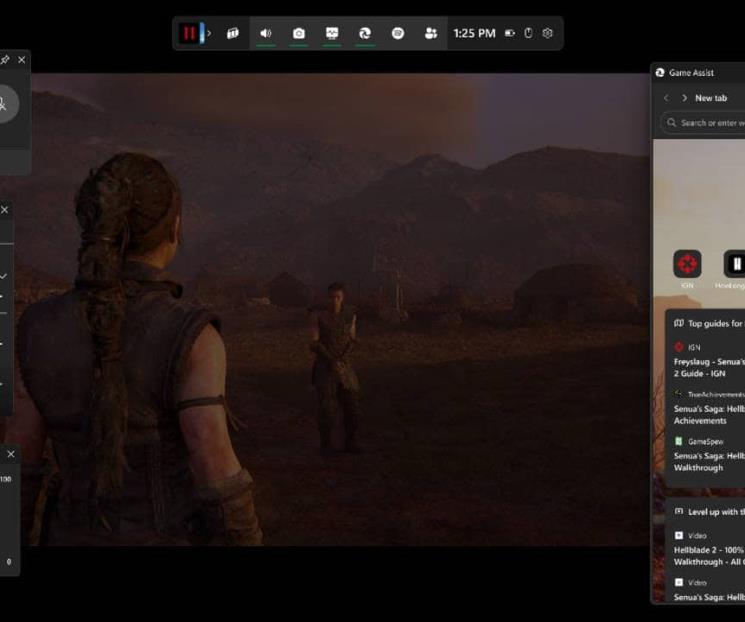The width and height of the screenshot is (745, 622).
Task: Expand the chevron next to the game icon
Action: 209,33
